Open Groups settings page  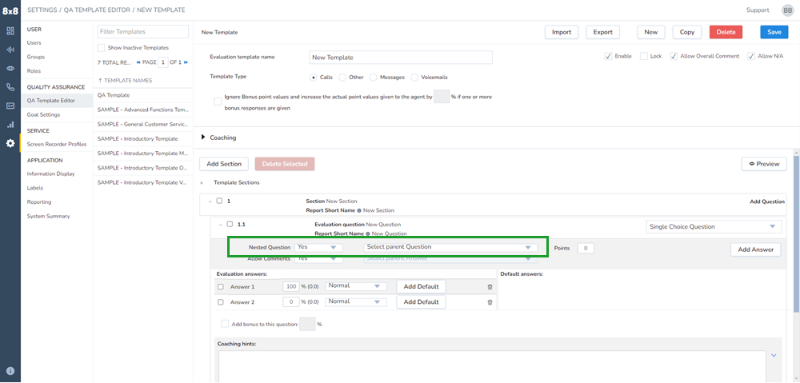point(36,57)
